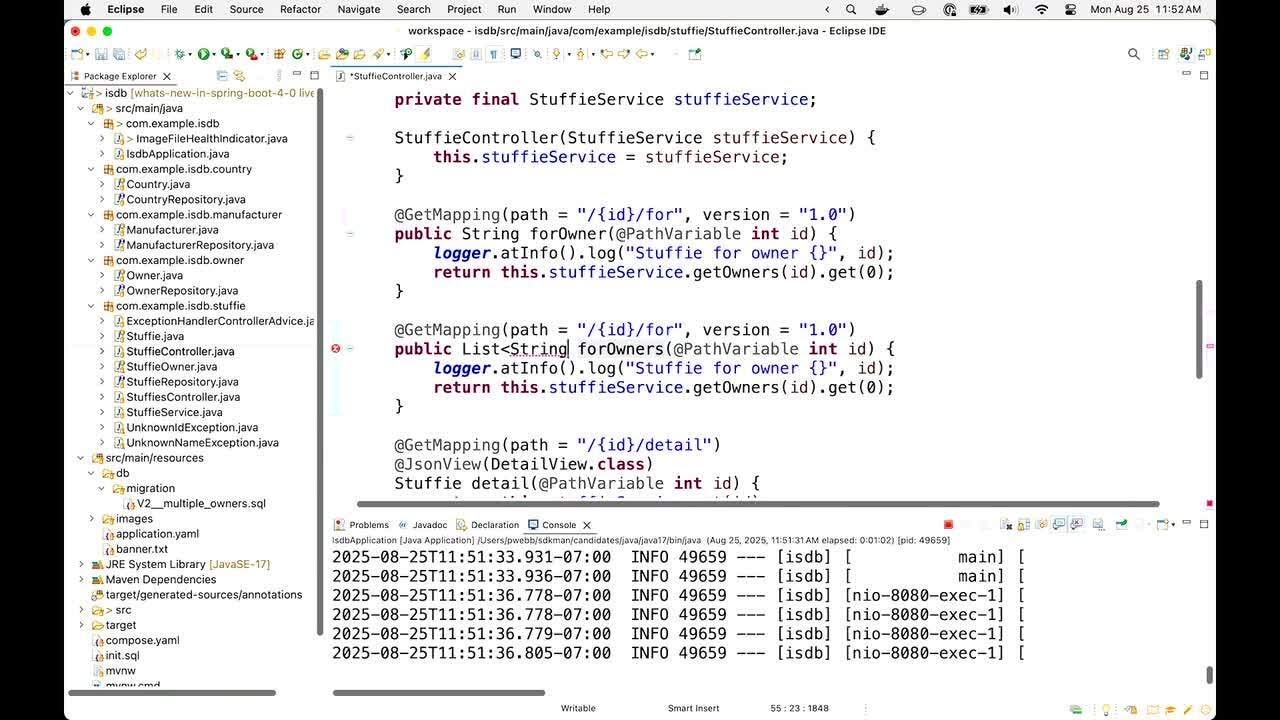This screenshot has height=720, width=1280.
Task: Close the StuffieController.java editor tab
Action: click(x=452, y=76)
